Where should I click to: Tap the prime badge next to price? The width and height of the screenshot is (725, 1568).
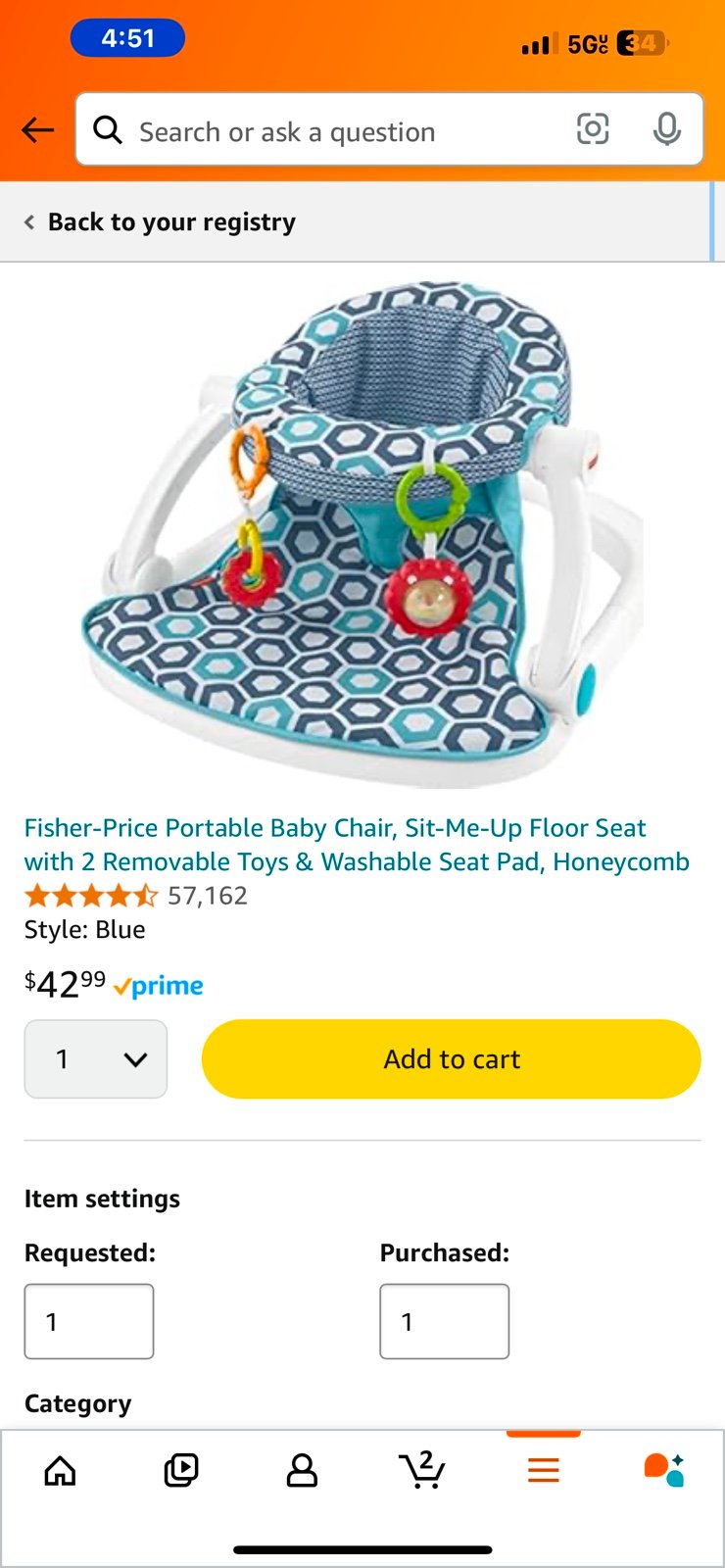pyautogui.click(x=159, y=987)
